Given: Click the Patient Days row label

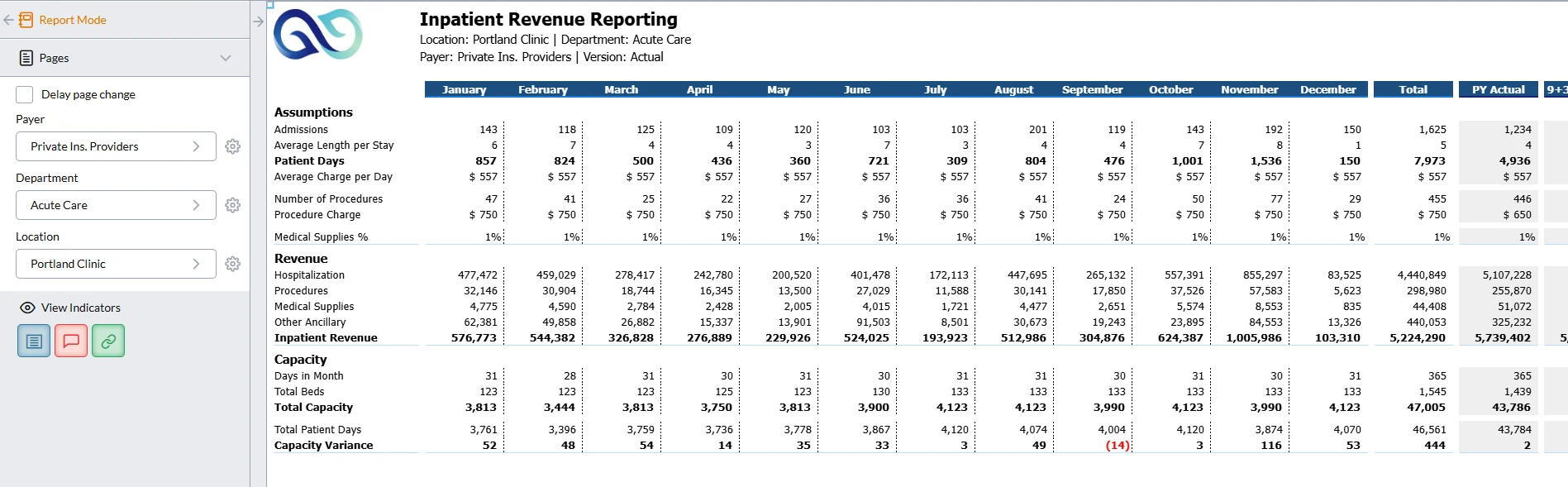Looking at the screenshot, I should click(309, 161).
